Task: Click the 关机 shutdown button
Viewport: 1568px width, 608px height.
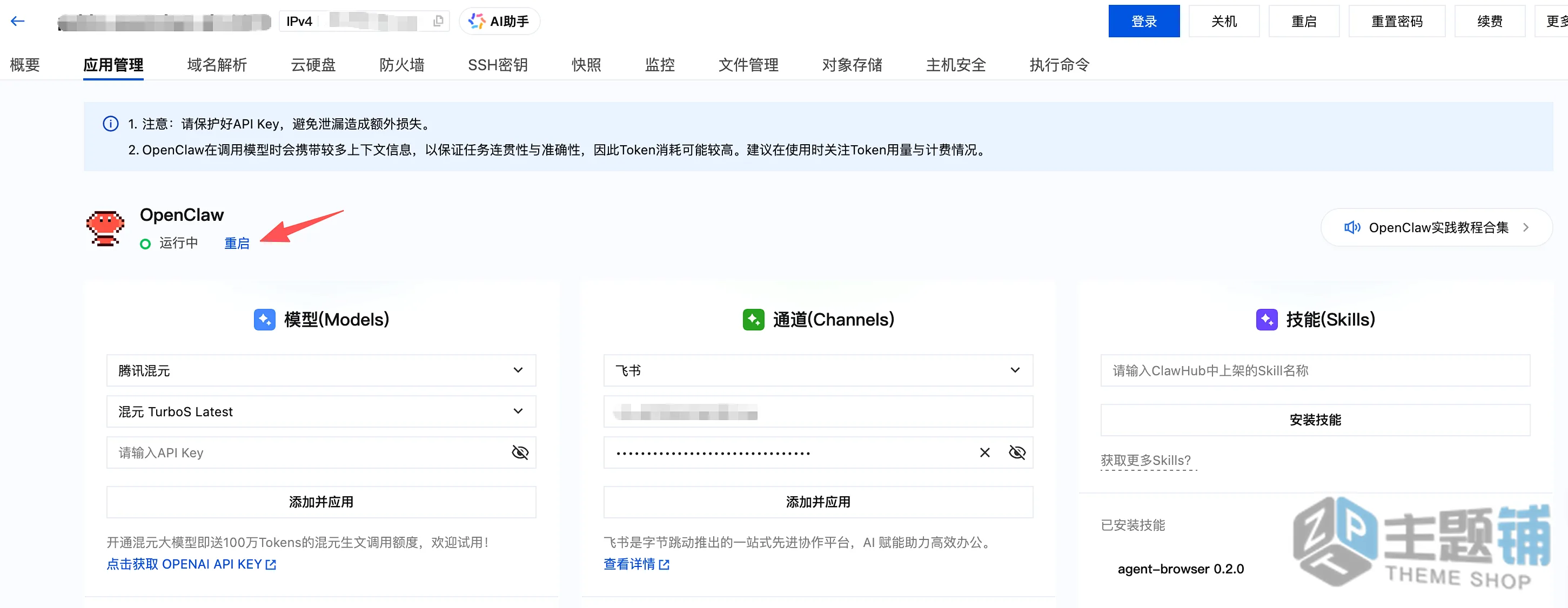Action: tap(1223, 21)
